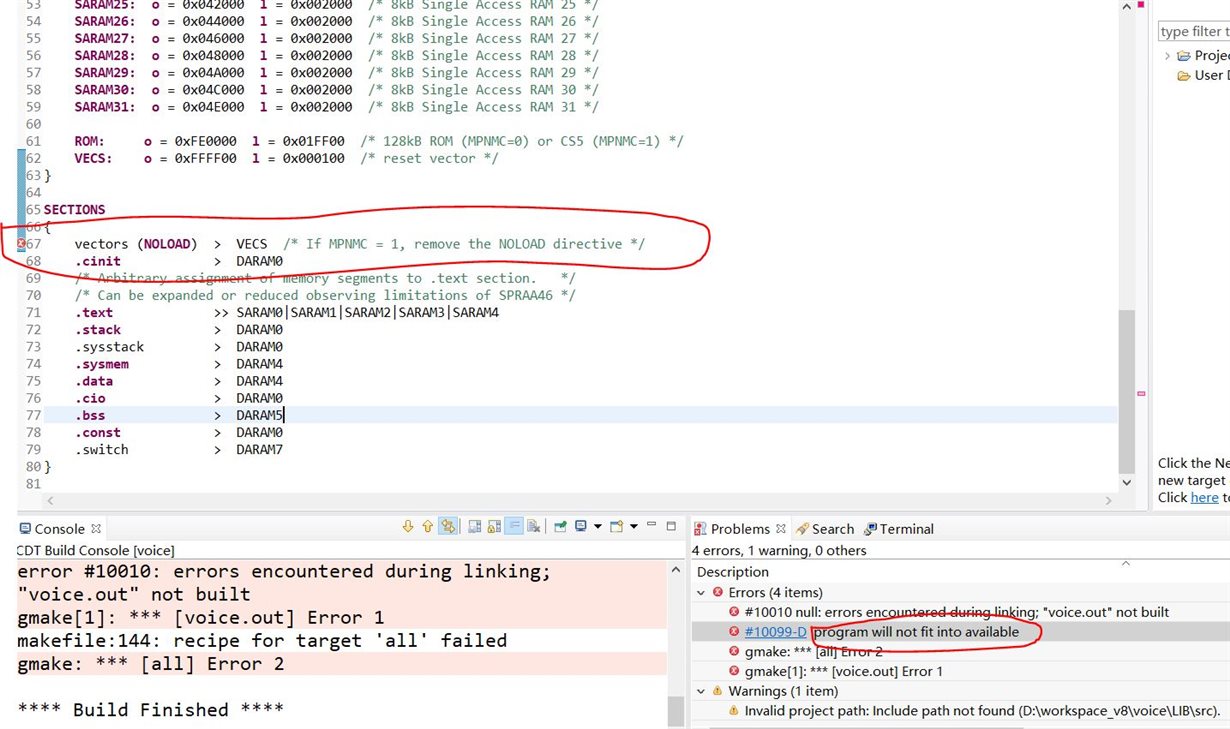The image size is (1230, 729).
Task: Click the type filter text field
Action: [1194, 32]
